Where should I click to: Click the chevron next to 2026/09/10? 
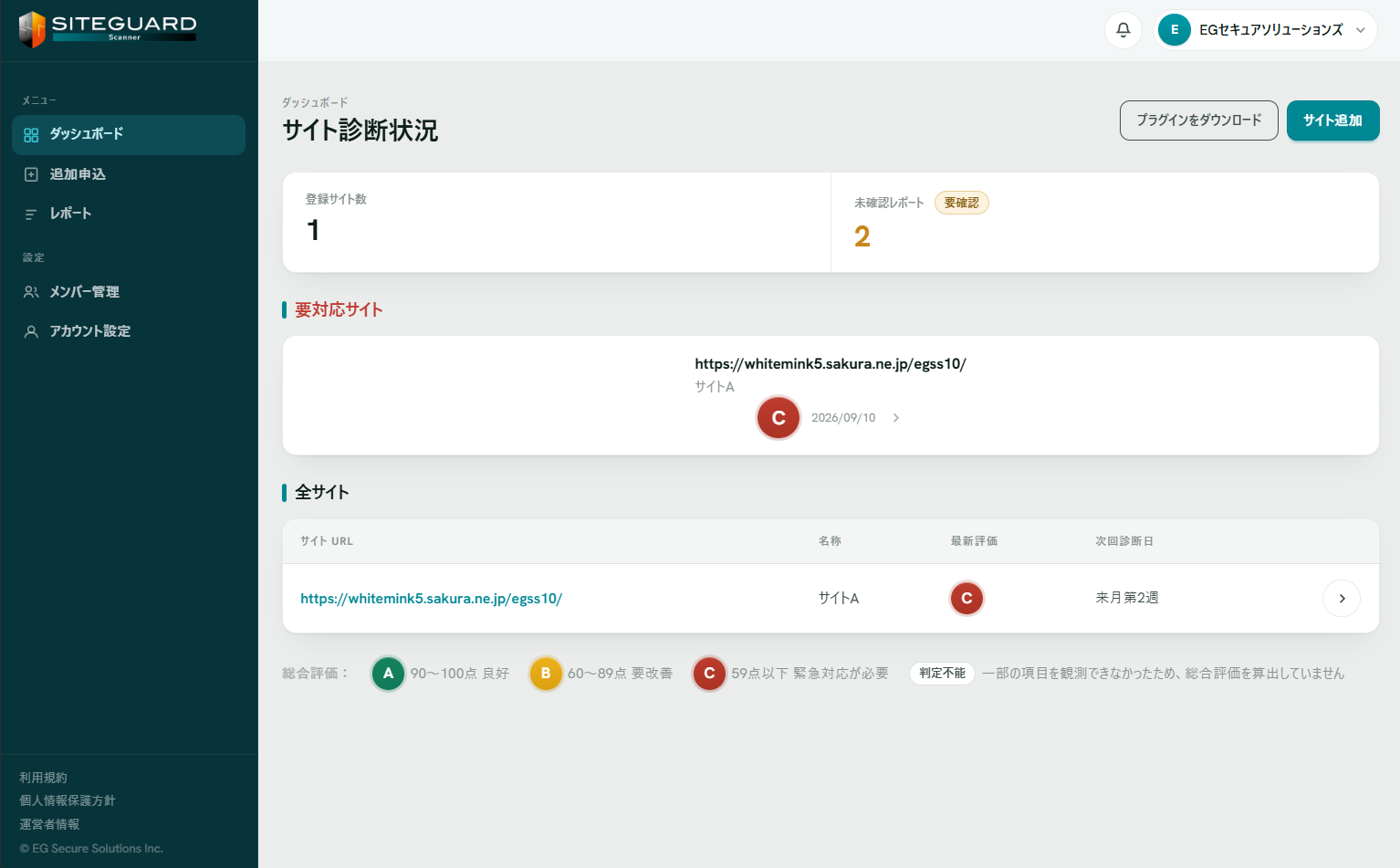click(896, 418)
